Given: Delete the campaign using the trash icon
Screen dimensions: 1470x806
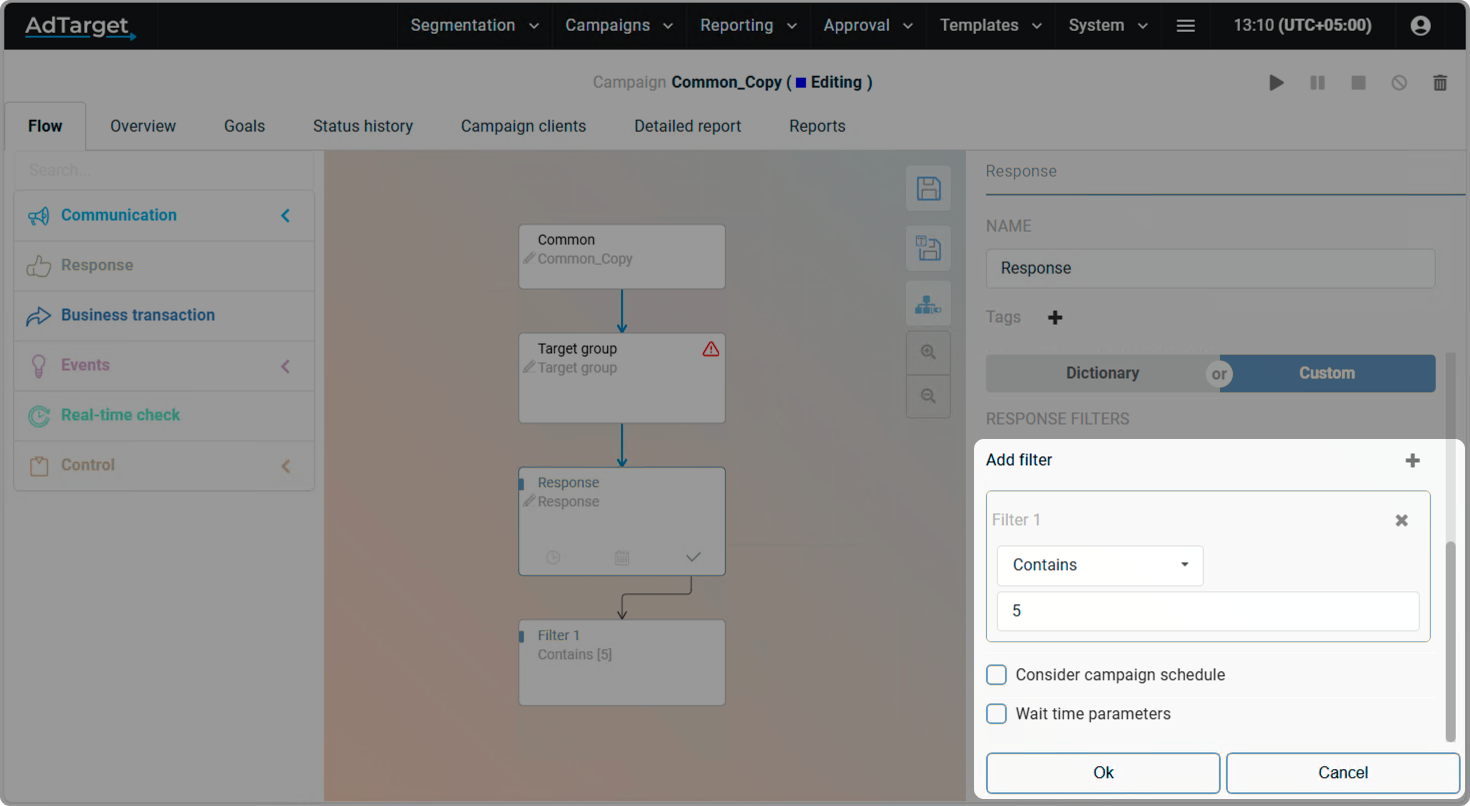Looking at the screenshot, I should click(x=1440, y=83).
